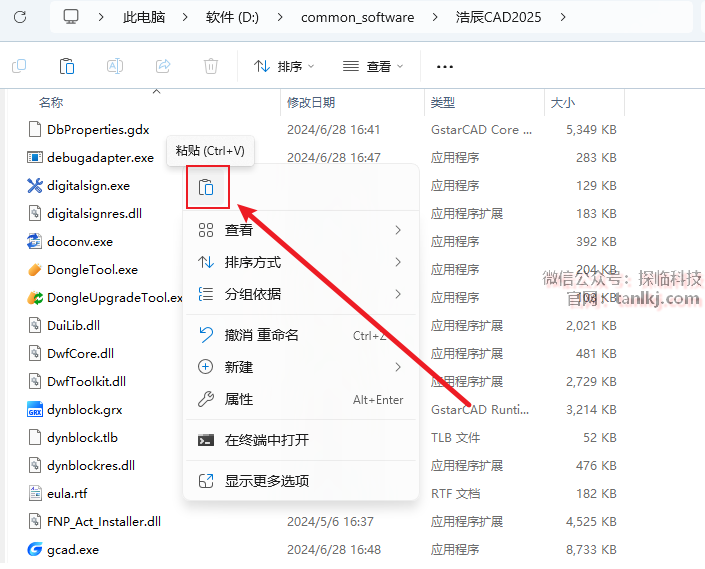Click the DuiLib.dll file icon
705x569 pixels.
tap(35, 325)
